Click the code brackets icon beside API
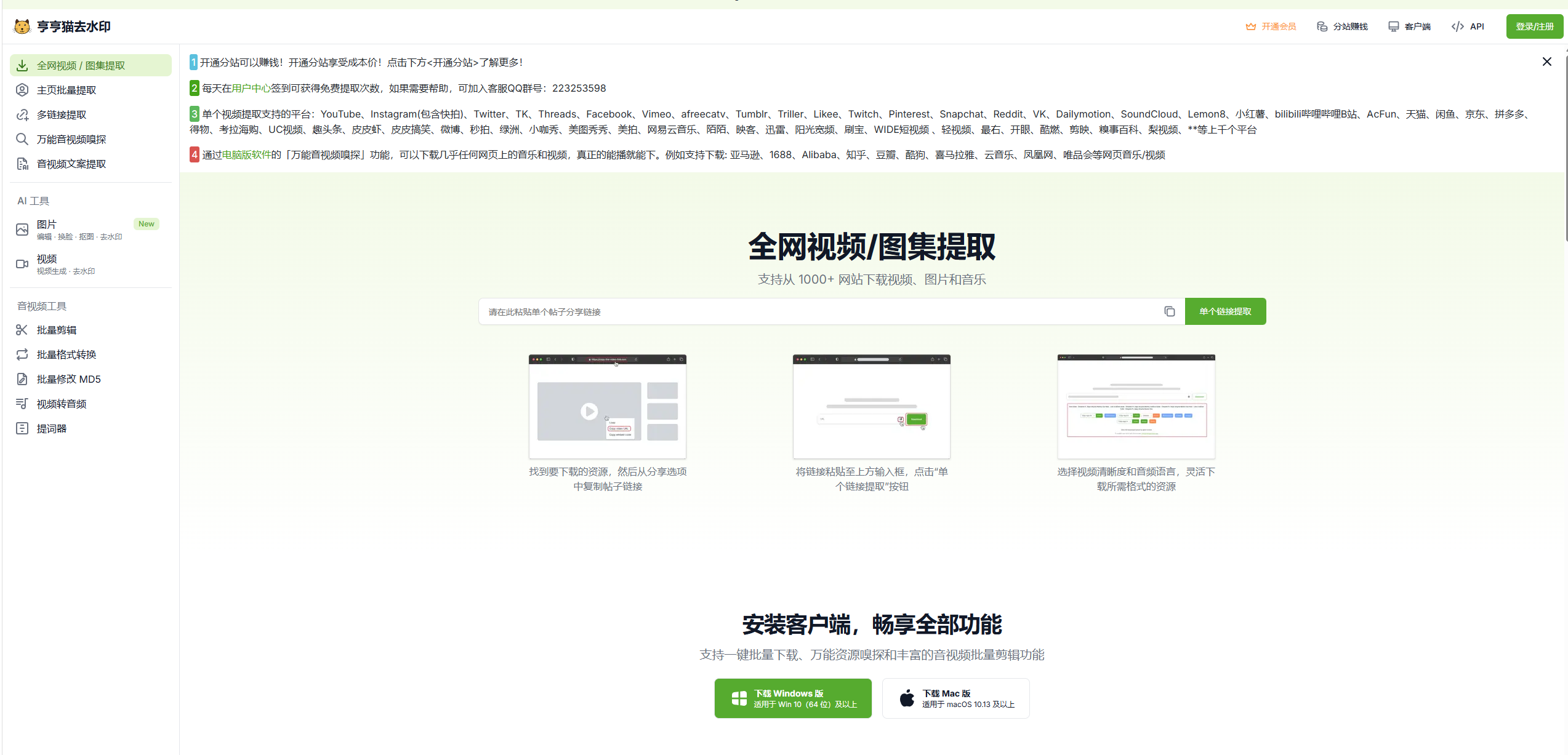 coord(1457,26)
